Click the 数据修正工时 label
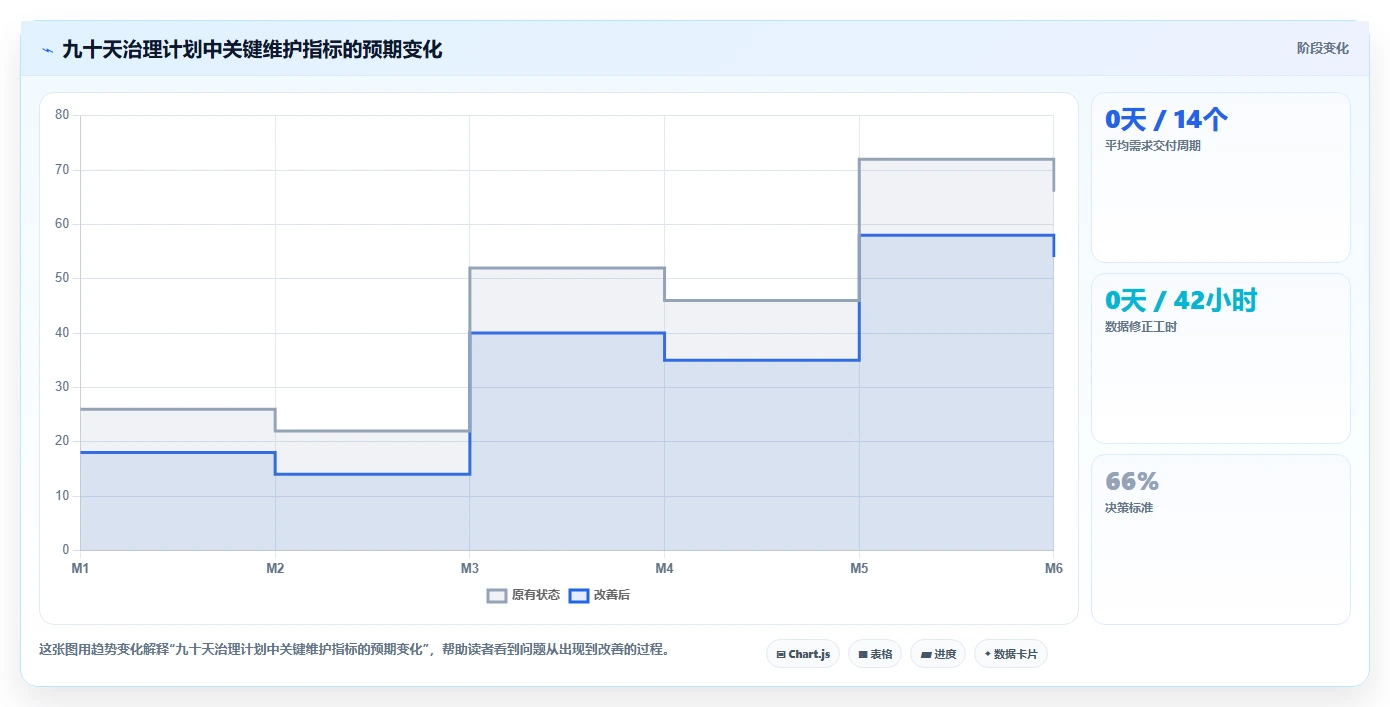The height and width of the screenshot is (707, 1390). tap(1141, 327)
